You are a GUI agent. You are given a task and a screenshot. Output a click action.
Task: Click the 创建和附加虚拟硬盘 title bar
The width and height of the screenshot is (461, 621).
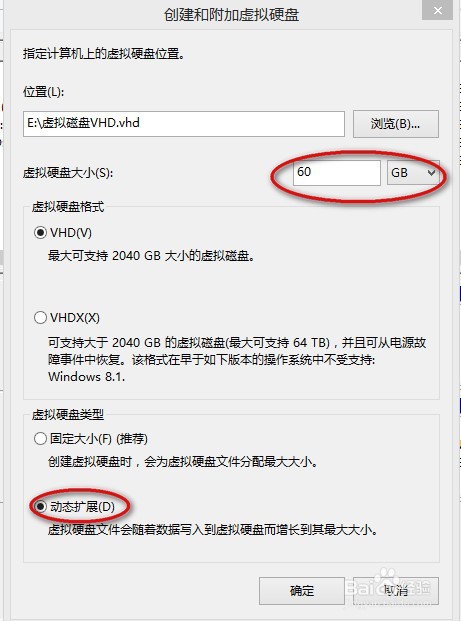(231, 15)
